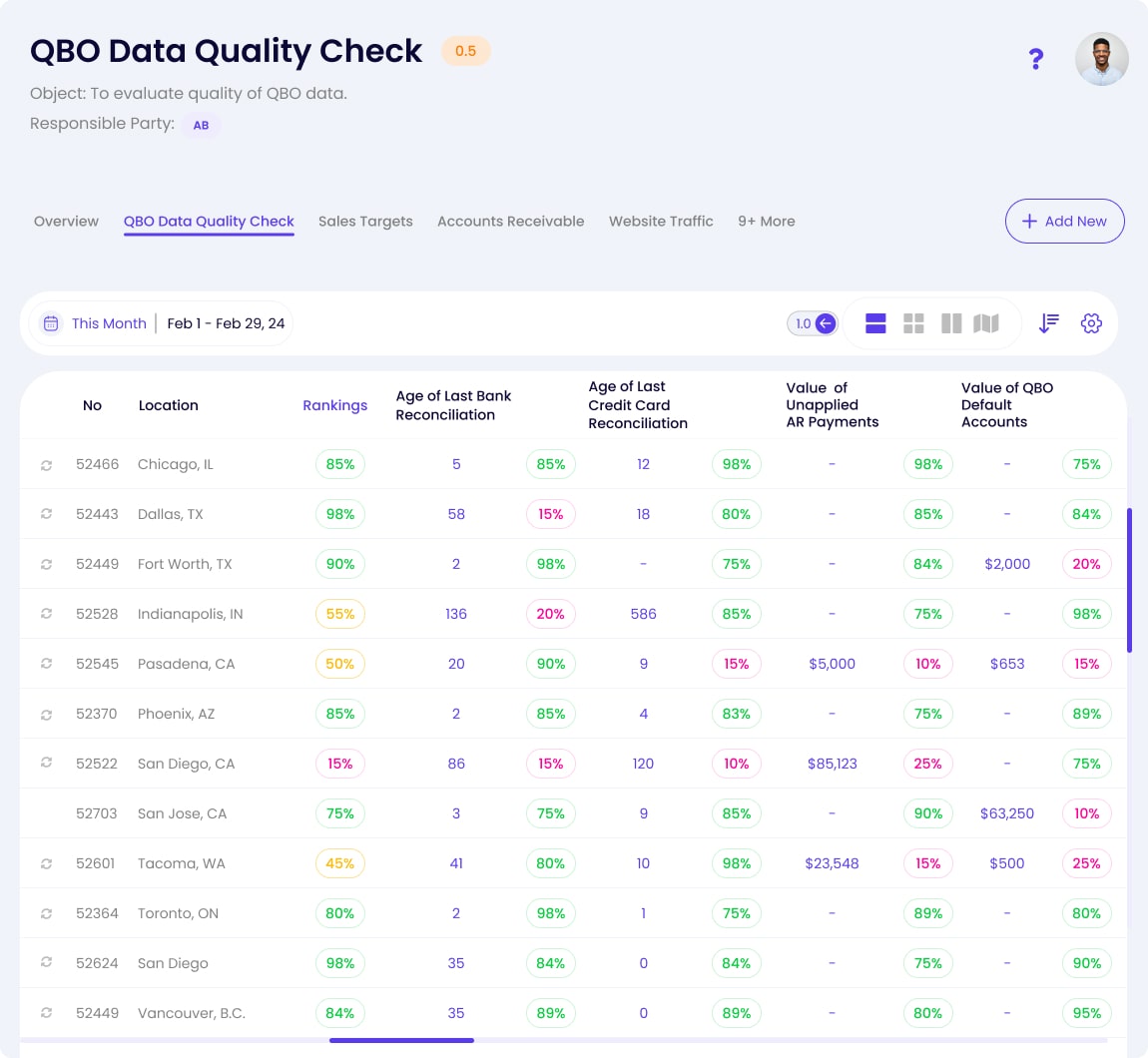Click the Location column header
The width and height of the screenshot is (1148, 1058).
pyautogui.click(x=169, y=405)
